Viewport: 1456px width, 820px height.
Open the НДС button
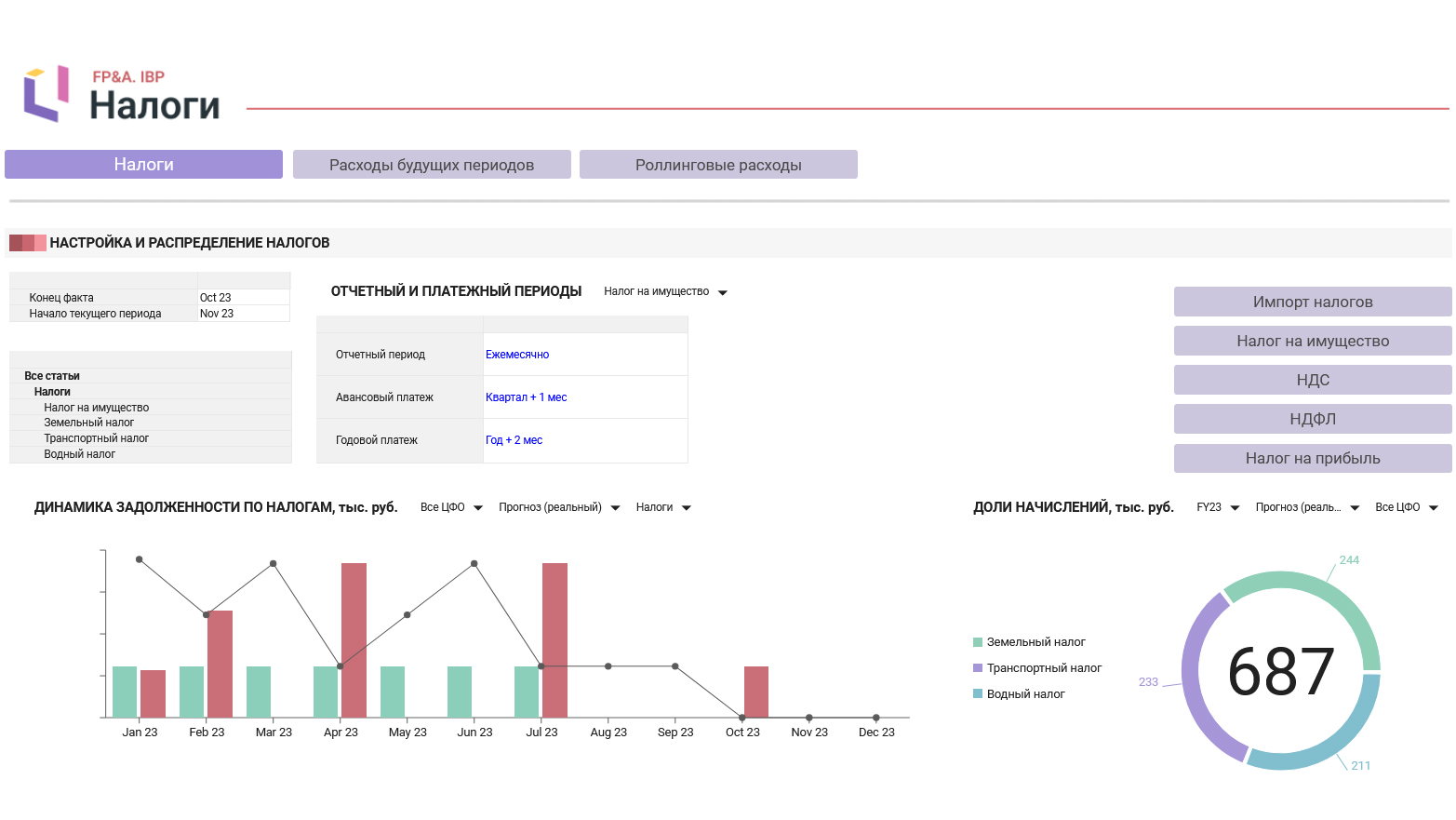(1313, 380)
